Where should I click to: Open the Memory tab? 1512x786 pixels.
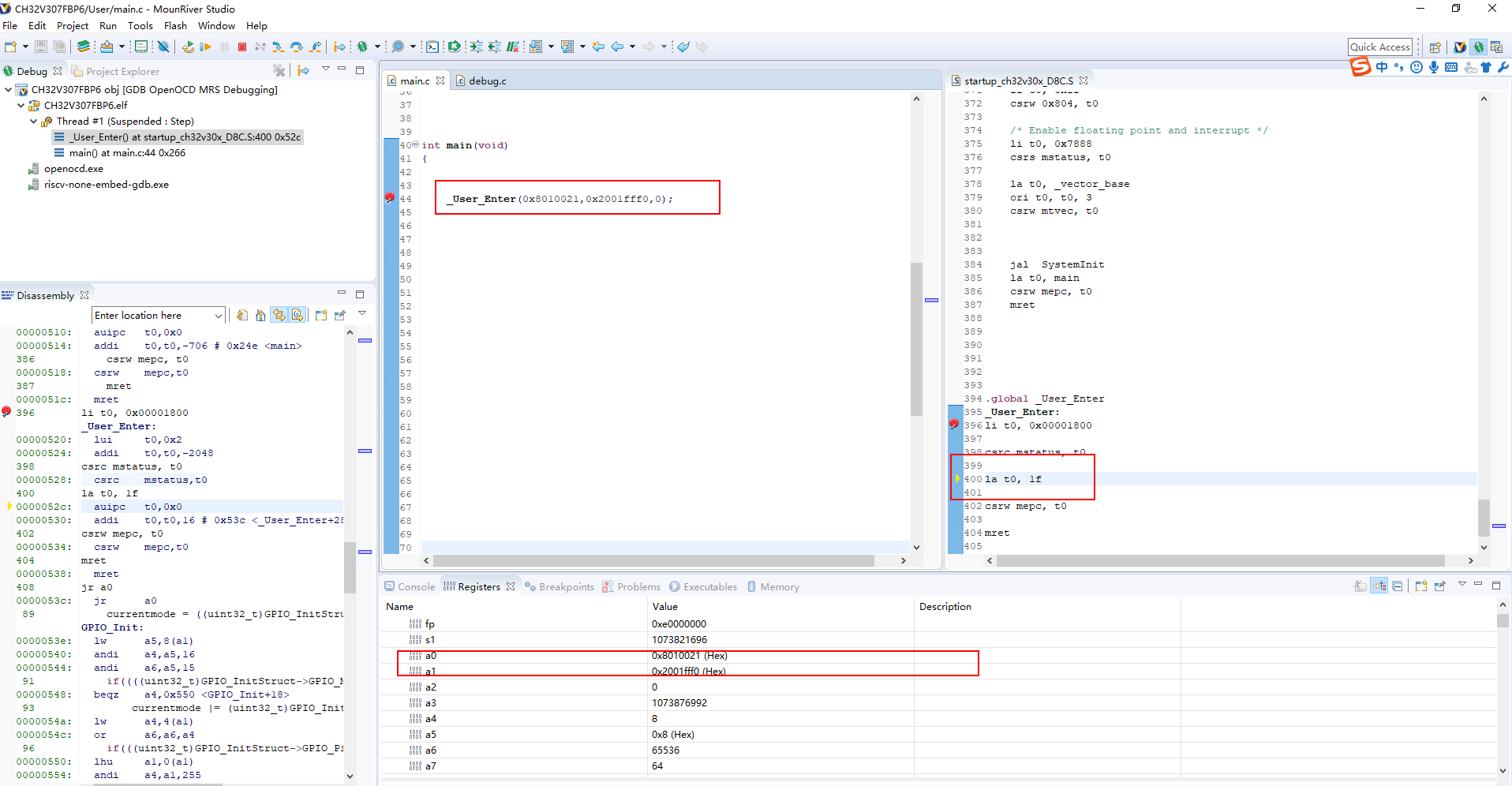point(773,586)
